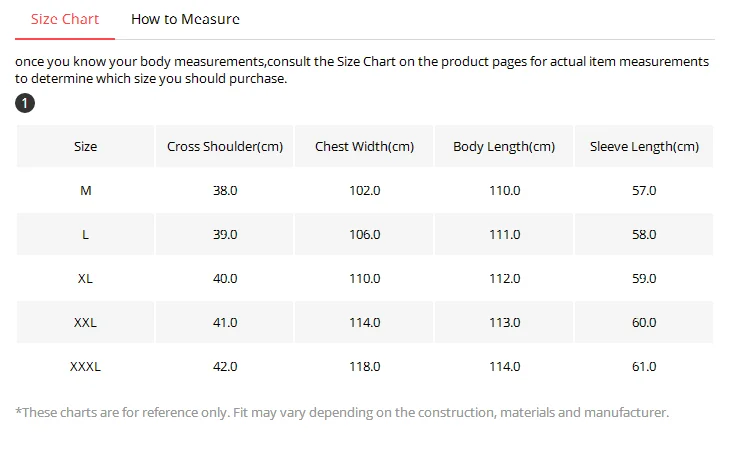Click the reference-only disclaimer text

(342, 412)
